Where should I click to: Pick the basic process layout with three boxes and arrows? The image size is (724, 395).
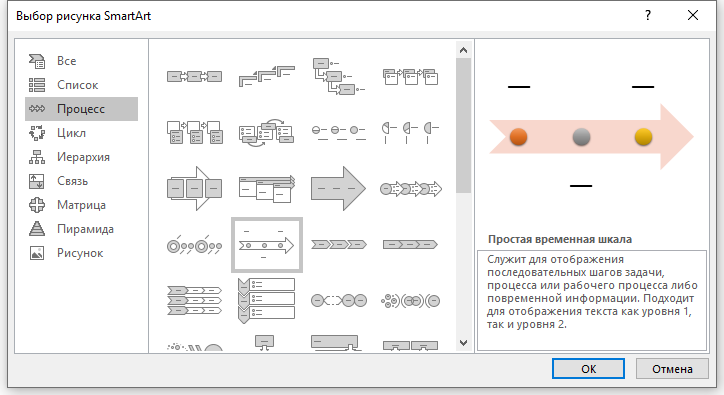pos(194,76)
